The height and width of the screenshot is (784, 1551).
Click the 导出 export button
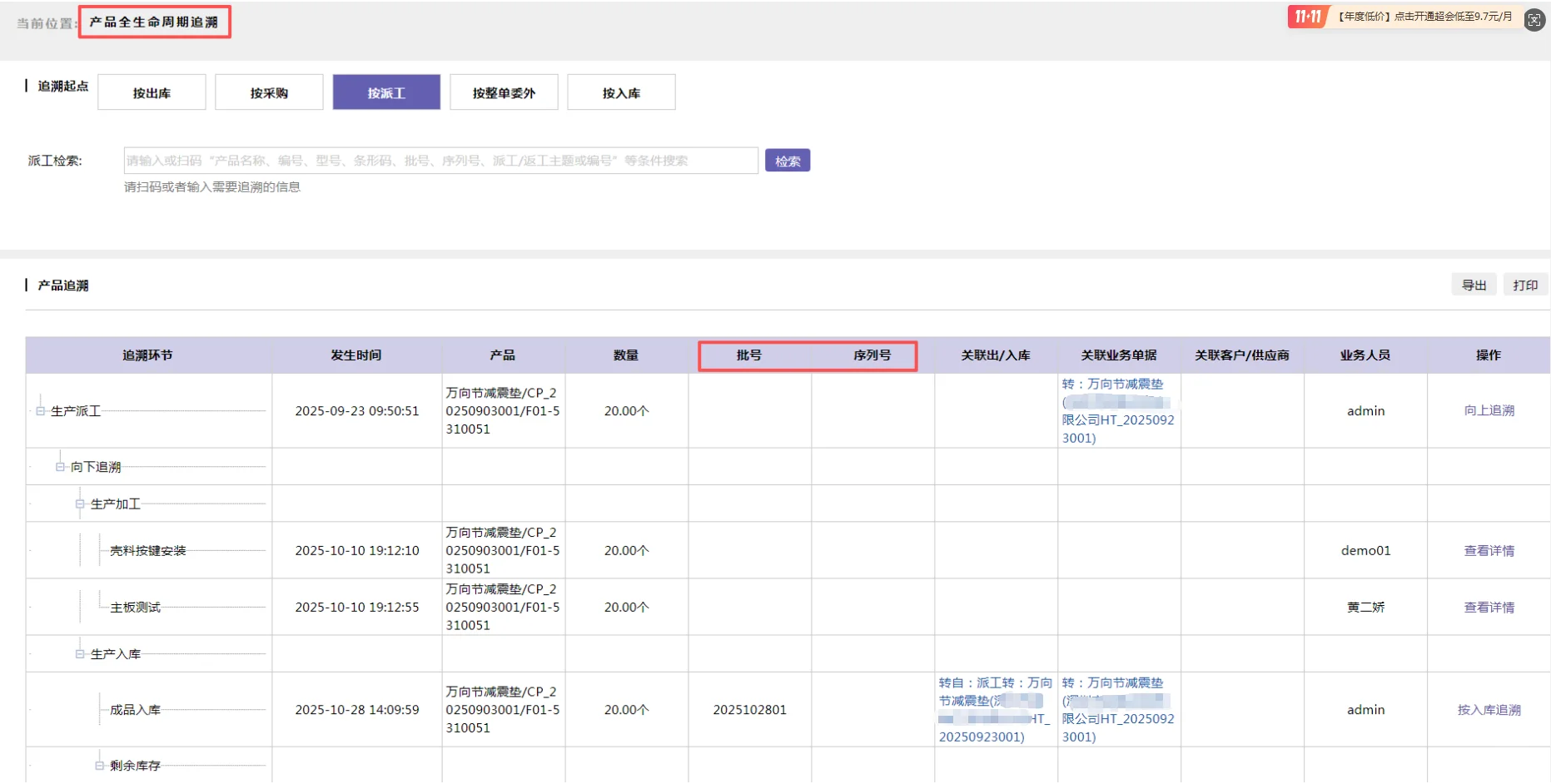tap(1474, 284)
